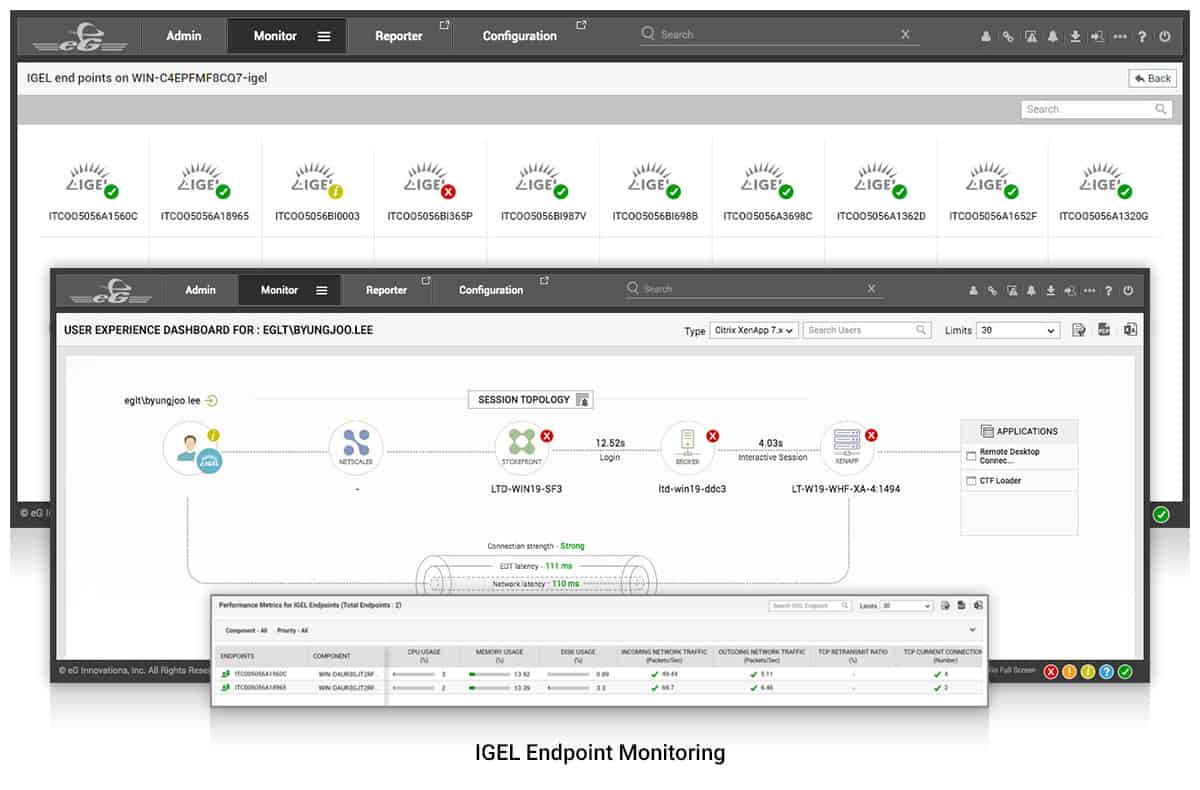Click the Search Users input field

[868, 330]
